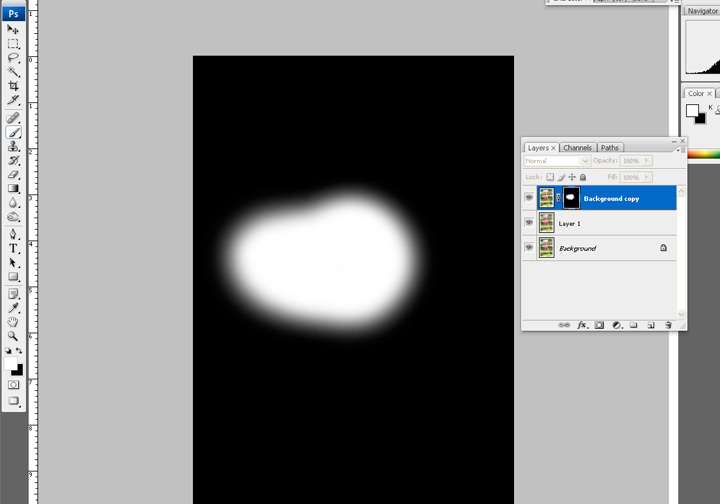Open the blend mode Normal dropdown

coord(557,161)
